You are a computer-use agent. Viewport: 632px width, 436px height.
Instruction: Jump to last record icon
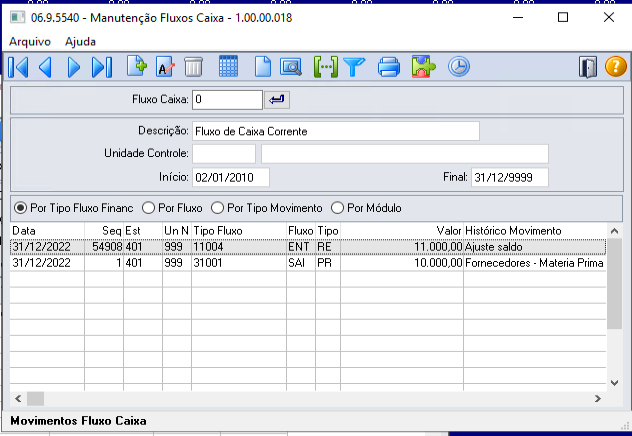[x=102, y=67]
